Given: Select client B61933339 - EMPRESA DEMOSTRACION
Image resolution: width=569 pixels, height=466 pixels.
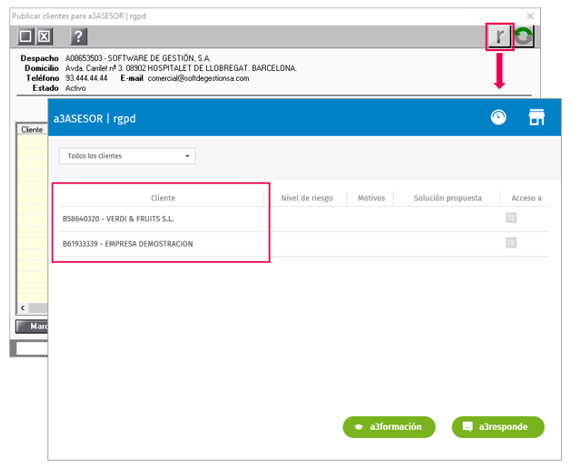Looking at the screenshot, I should (128, 244).
